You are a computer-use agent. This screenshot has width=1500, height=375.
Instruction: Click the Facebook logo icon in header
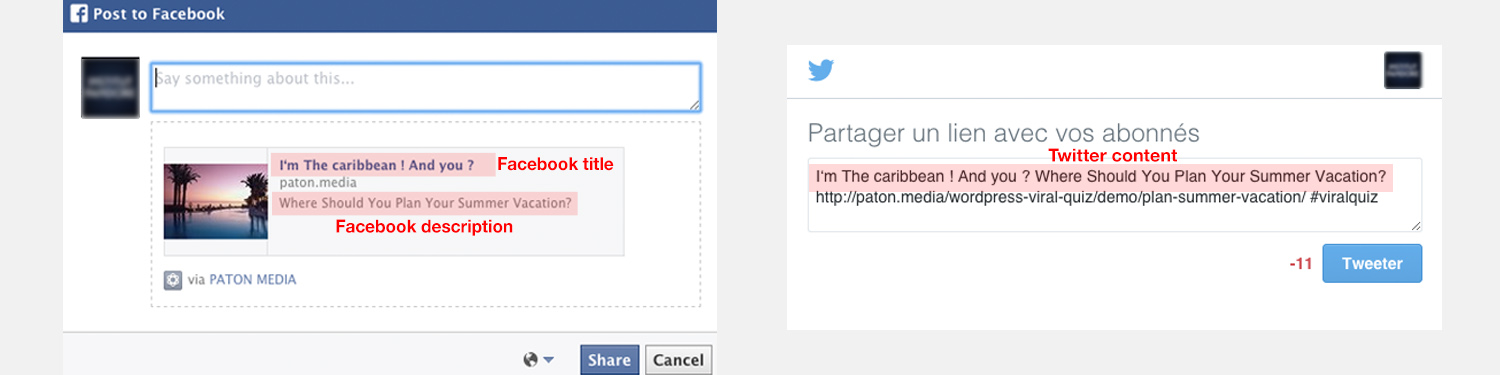[x=79, y=14]
